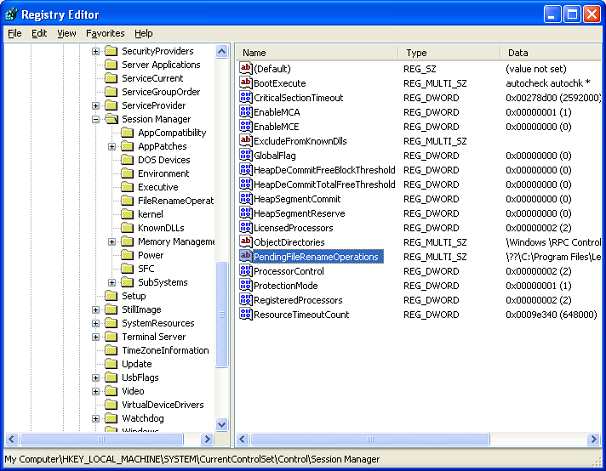This screenshot has width=606, height=471.
Task: Click the RegisteredProcessors DWORD icon
Action: click(245, 300)
